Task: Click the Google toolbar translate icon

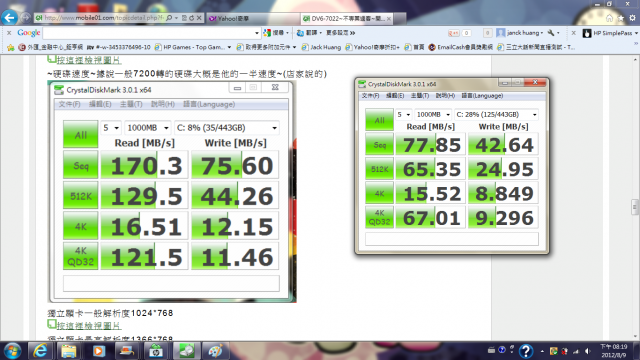Action: [x=300, y=33]
